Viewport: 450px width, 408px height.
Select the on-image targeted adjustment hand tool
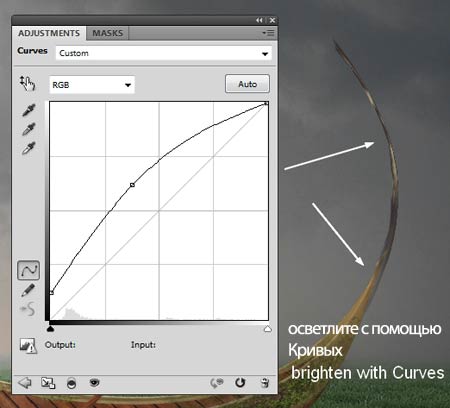pyautogui.click(x=27, y=83)
